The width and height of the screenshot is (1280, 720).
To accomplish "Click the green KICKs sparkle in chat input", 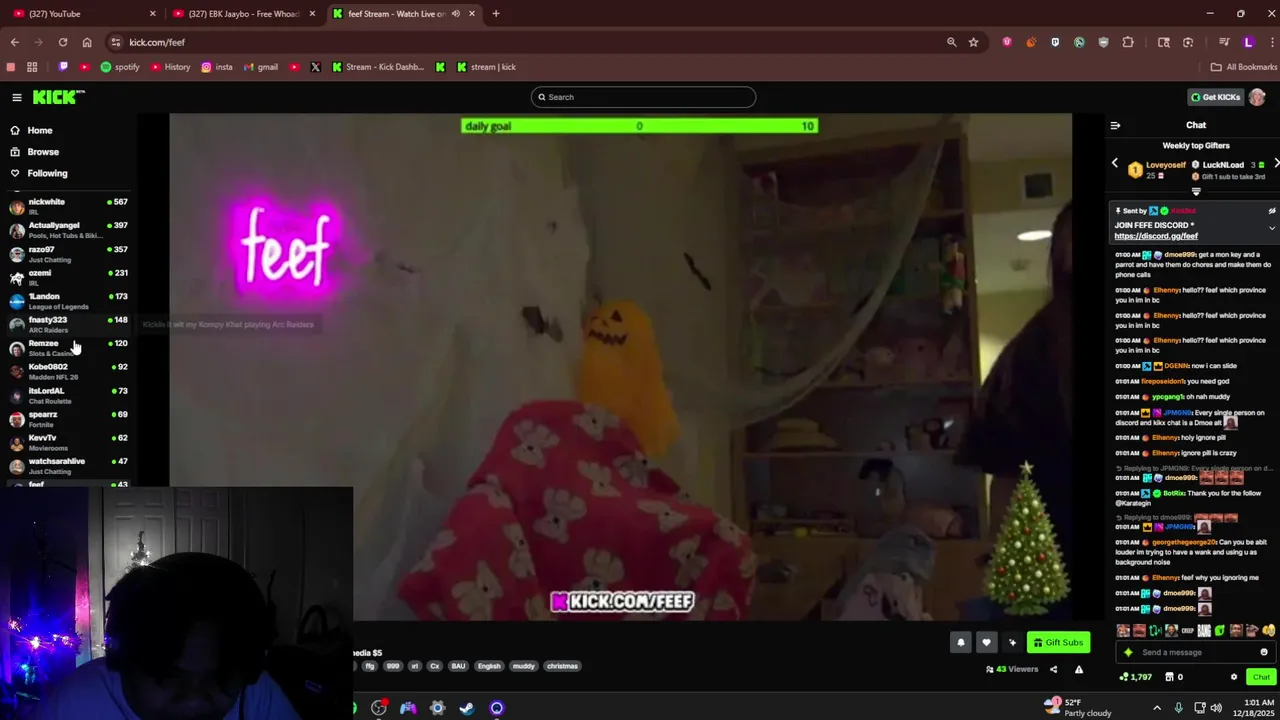I will [x=1129, y=652].
